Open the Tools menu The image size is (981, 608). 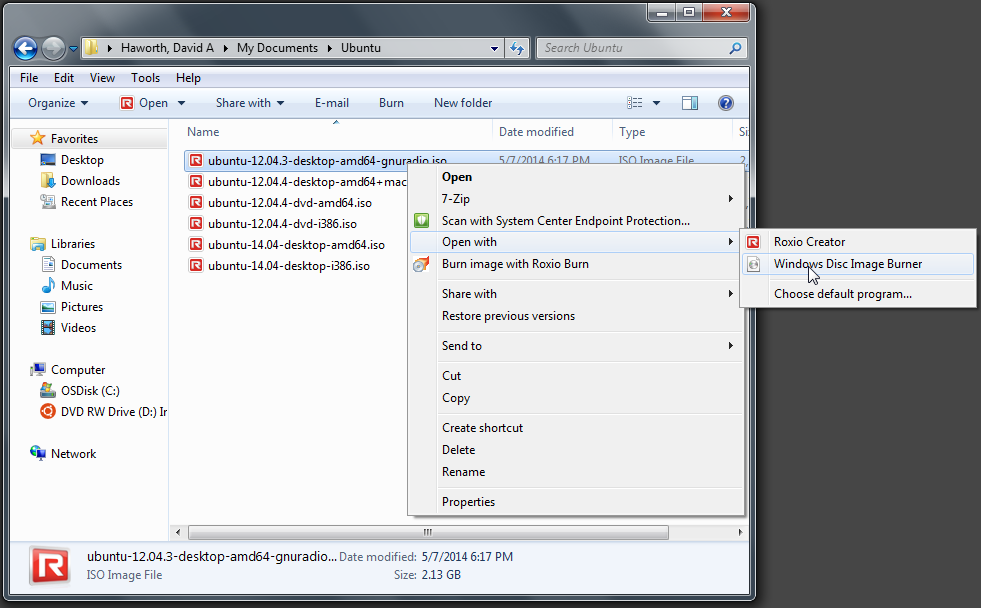click(x=145, y=78)
